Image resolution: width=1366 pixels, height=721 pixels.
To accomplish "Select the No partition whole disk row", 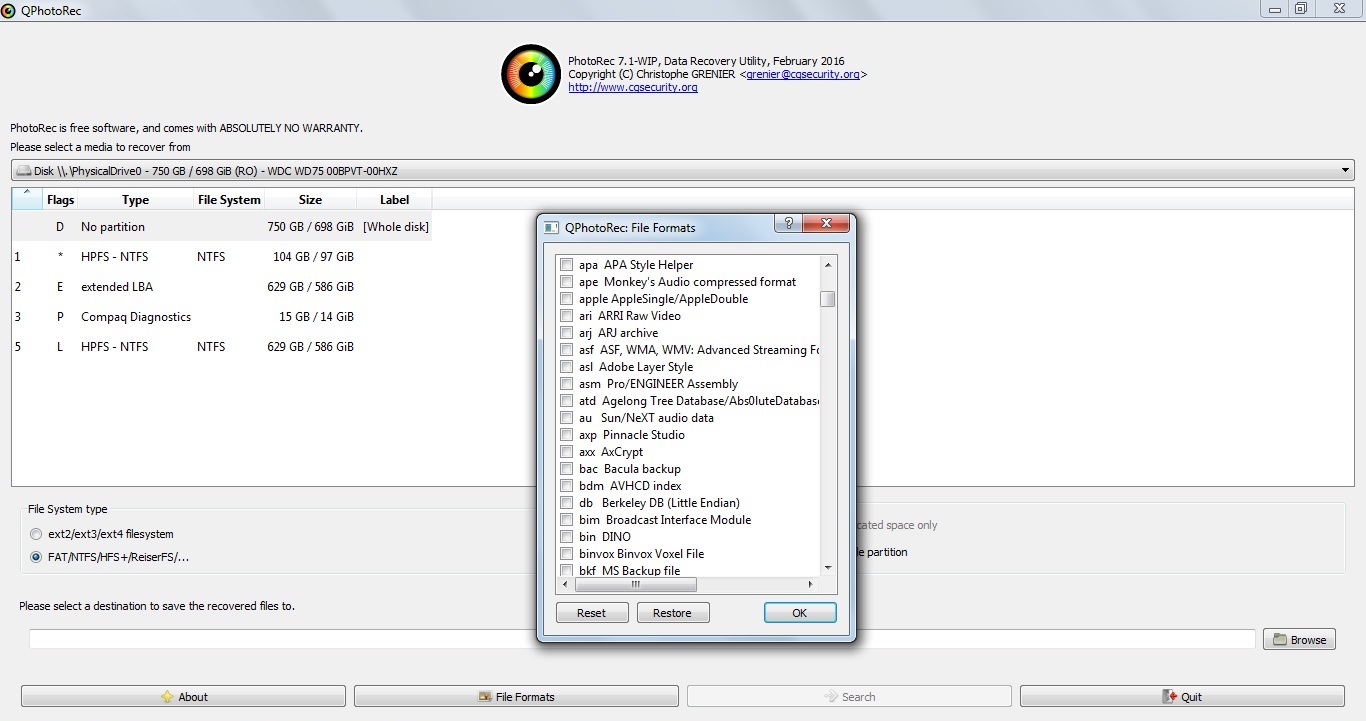I will 222,227.
